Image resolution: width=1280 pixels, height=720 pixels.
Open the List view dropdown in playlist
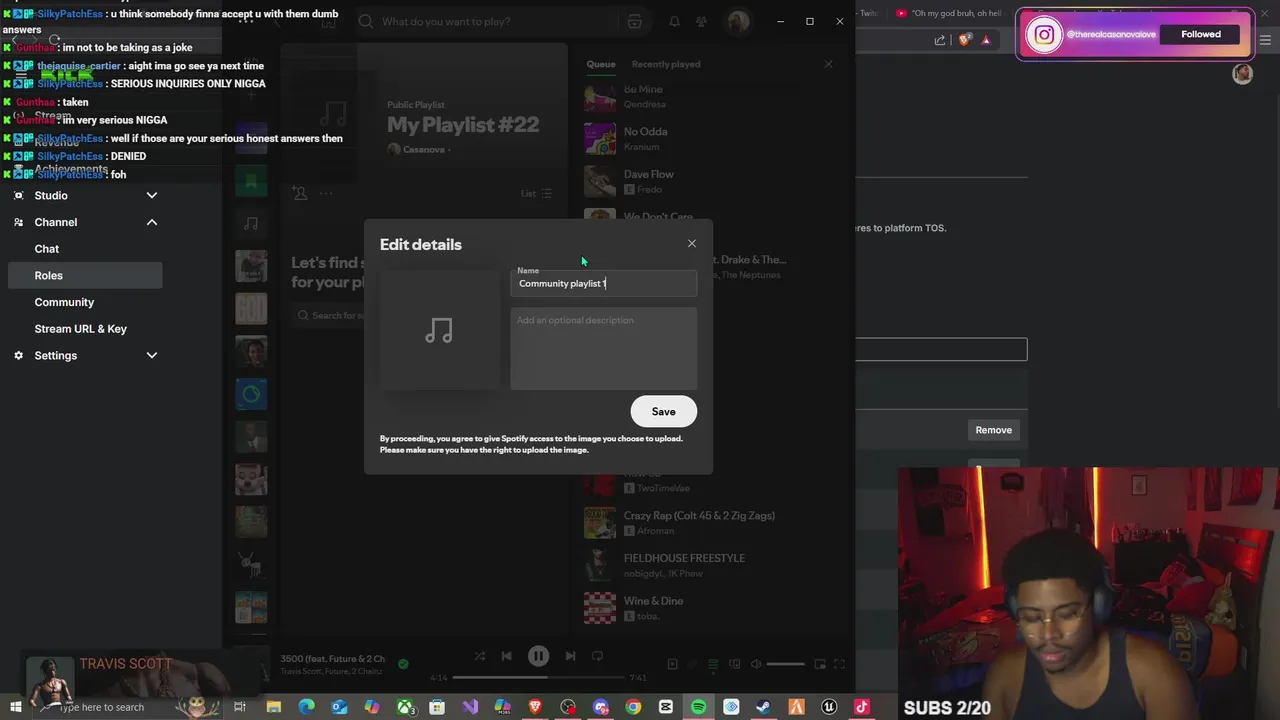pos(536,193)
